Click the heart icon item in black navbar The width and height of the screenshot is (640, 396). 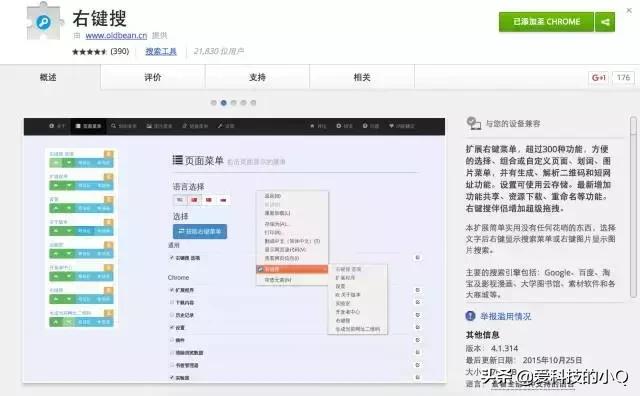click(x=402, y=126)
